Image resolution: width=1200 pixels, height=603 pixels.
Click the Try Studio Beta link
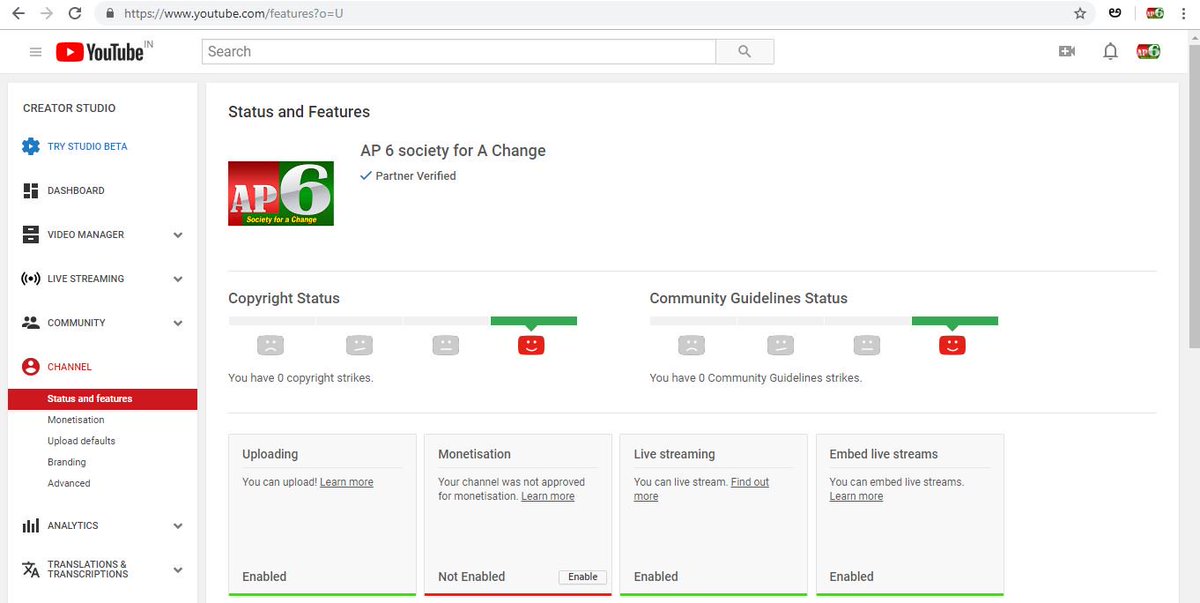[x=88, y=146]
